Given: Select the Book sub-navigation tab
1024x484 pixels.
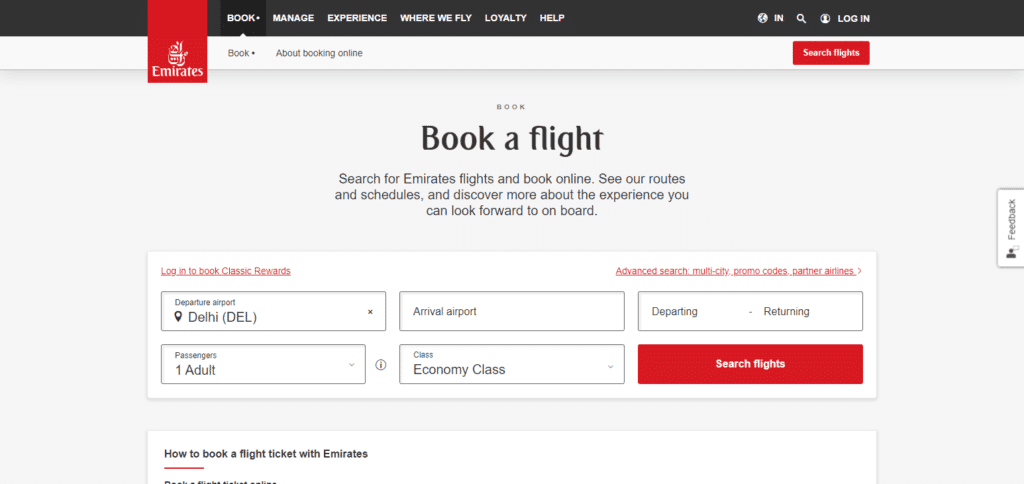Looking at the screenshot, I should pos(241,53).
